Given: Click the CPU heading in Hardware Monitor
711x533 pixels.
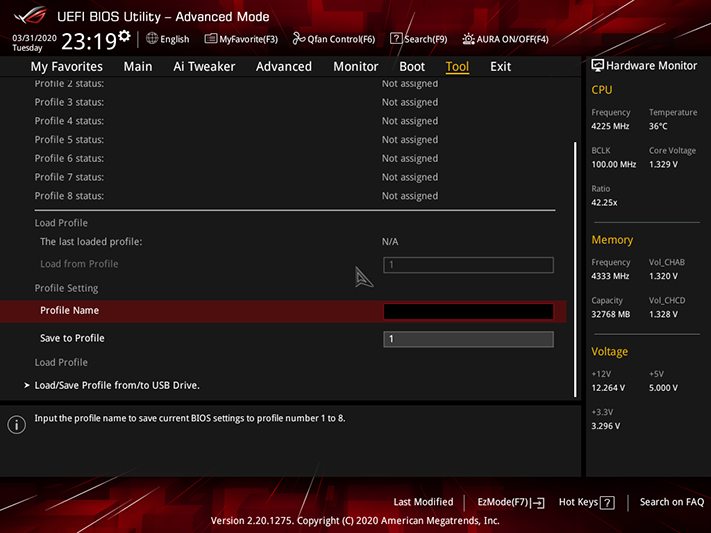Looking at the screenshot, I should [x=602, y=90].
